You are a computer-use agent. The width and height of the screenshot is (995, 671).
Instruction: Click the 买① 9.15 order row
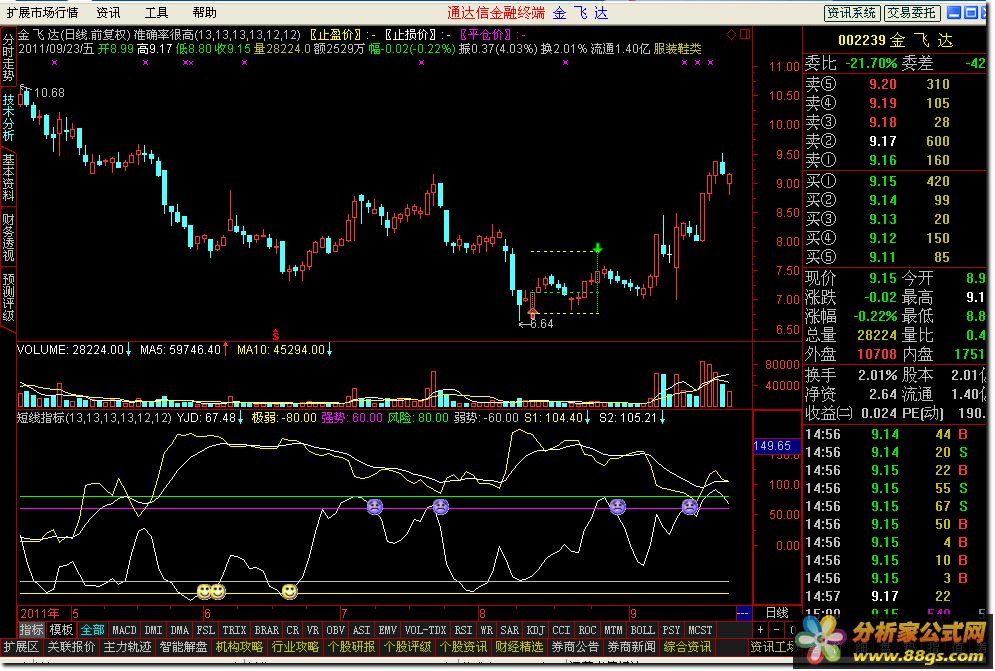tap(895, 181)
